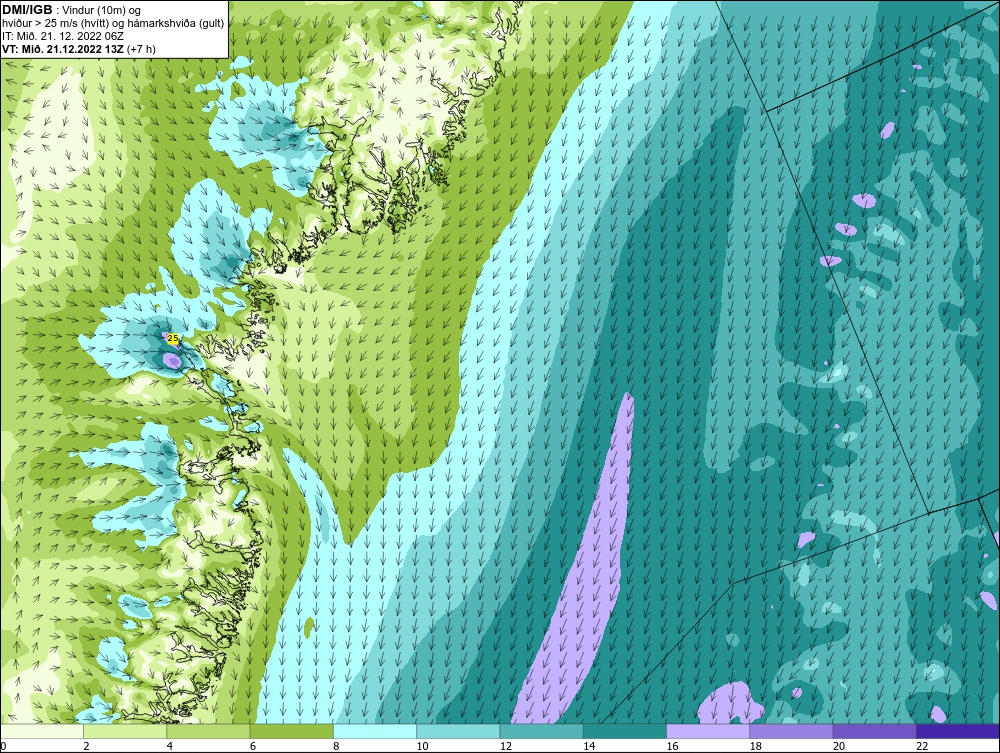Click the VT: Mið. 21.12.2022 13Z line
This screenshot has height=753, width=1000.
coord(78,49)
